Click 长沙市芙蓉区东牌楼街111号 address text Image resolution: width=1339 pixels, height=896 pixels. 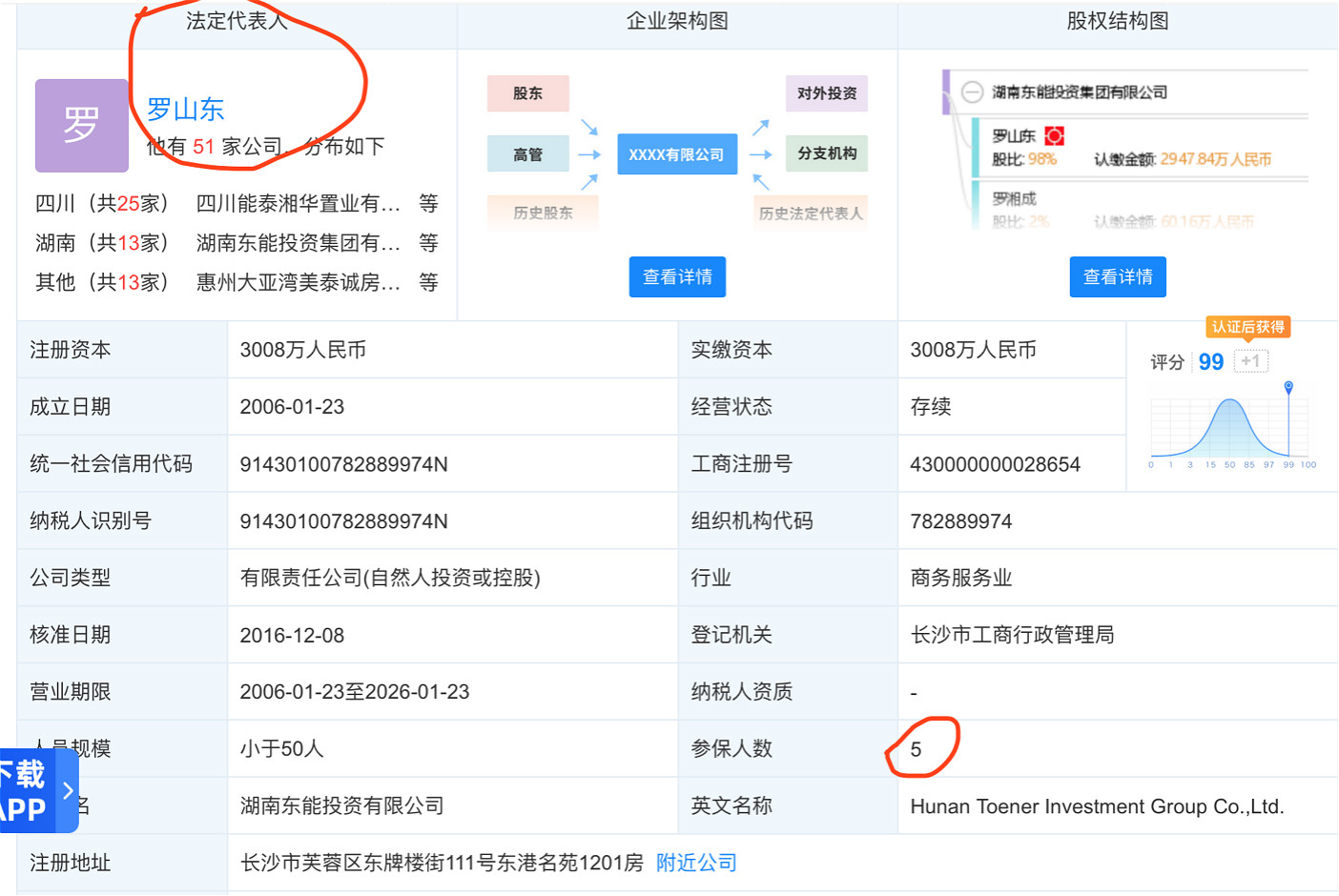pyautogui.click(x=442, y=863)
